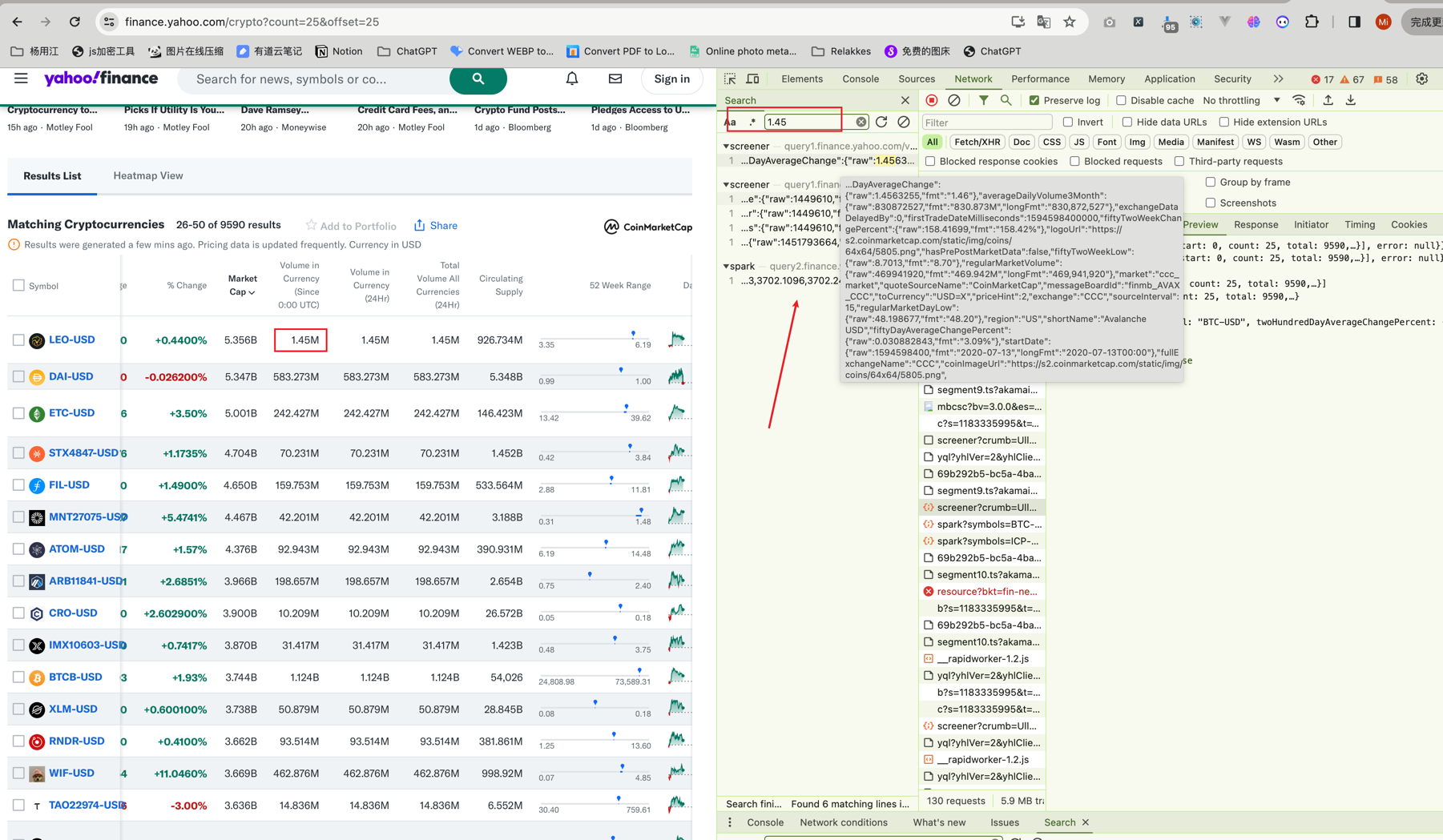Viewport: 1443px width, 840px height.
Task: Open the DAI-USD symbol link
Action: [71, 376]
